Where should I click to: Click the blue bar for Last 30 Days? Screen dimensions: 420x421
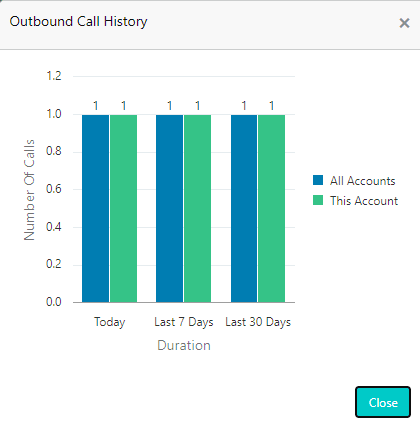tap(244, 209)
